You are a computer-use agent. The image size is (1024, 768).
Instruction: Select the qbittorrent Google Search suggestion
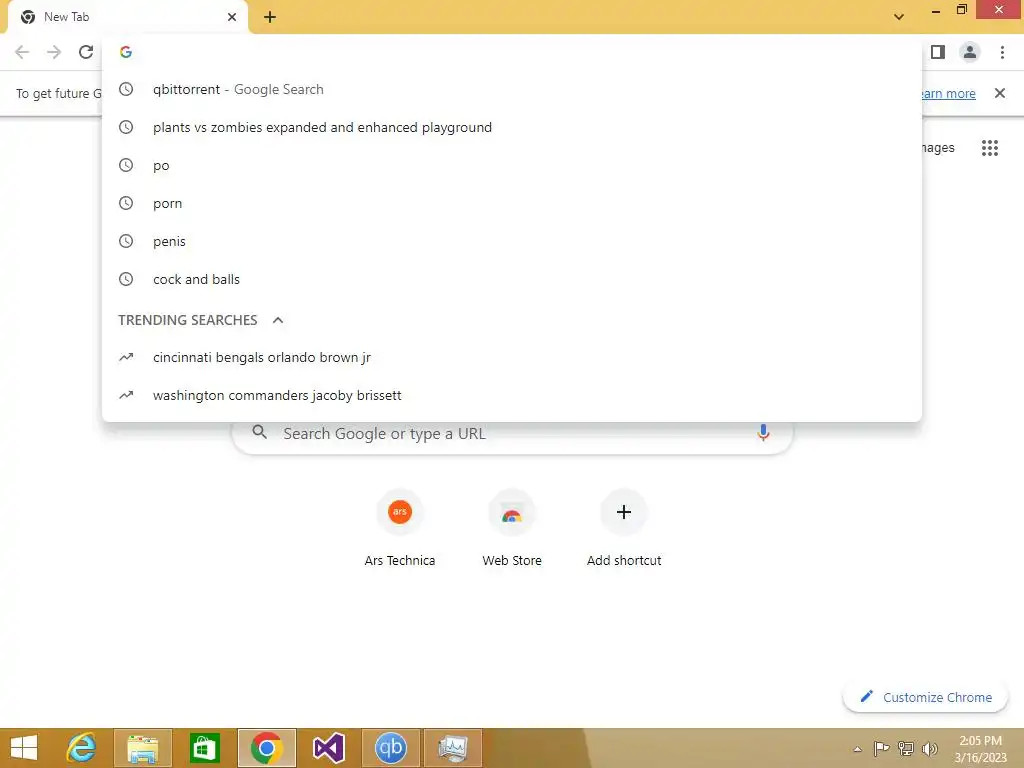click(x=512, y=89)
